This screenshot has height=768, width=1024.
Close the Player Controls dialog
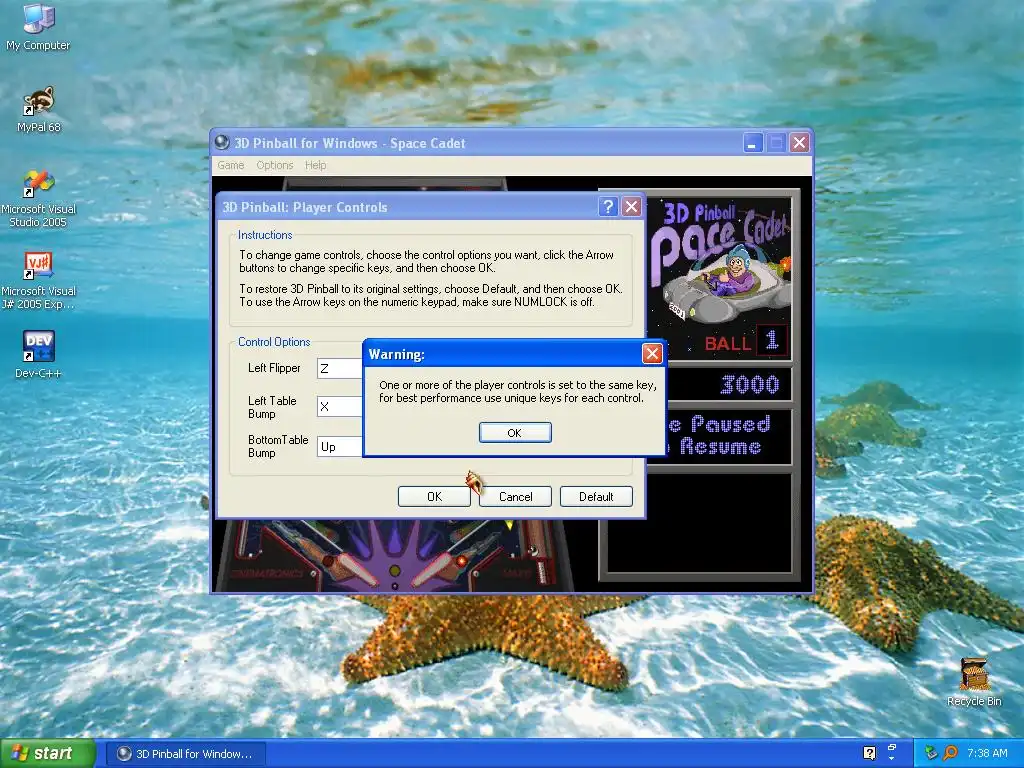pyautogui.click(x=632, y=207)
